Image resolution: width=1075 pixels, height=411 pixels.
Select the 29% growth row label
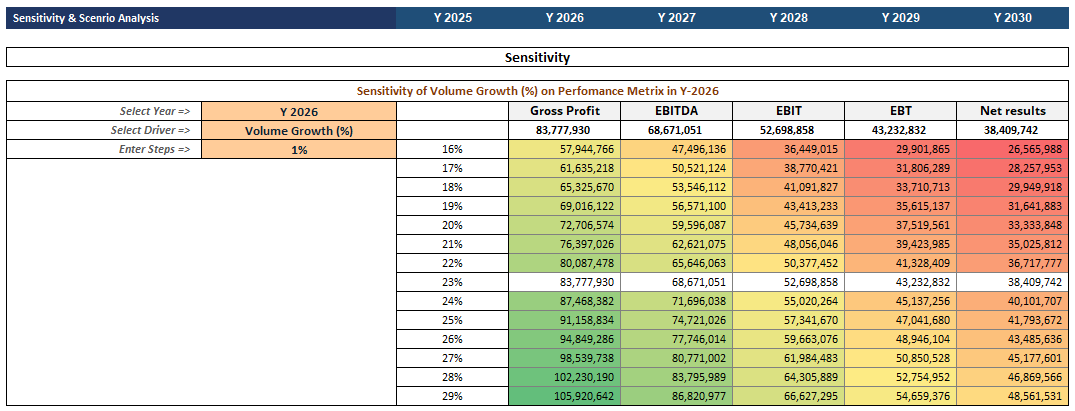[x=452, y=396]
